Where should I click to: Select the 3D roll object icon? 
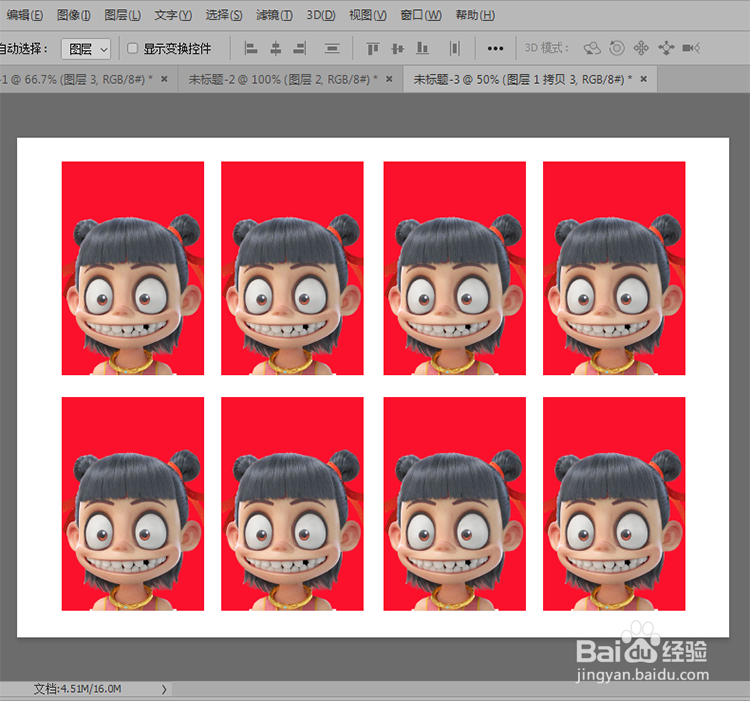[x=617, y=48]
